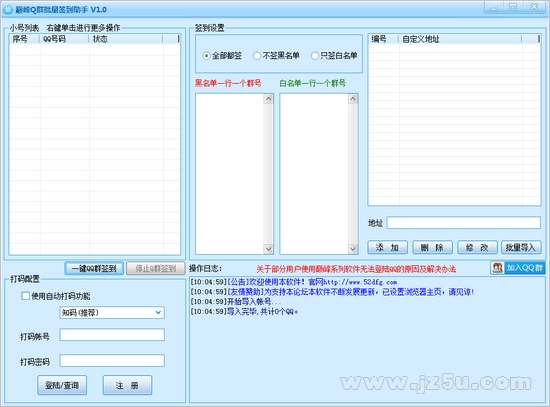The width and height of the screenshot is (550, 407).
Task: Click the 一键QQ群签到 button
Action: click(94, 269)
